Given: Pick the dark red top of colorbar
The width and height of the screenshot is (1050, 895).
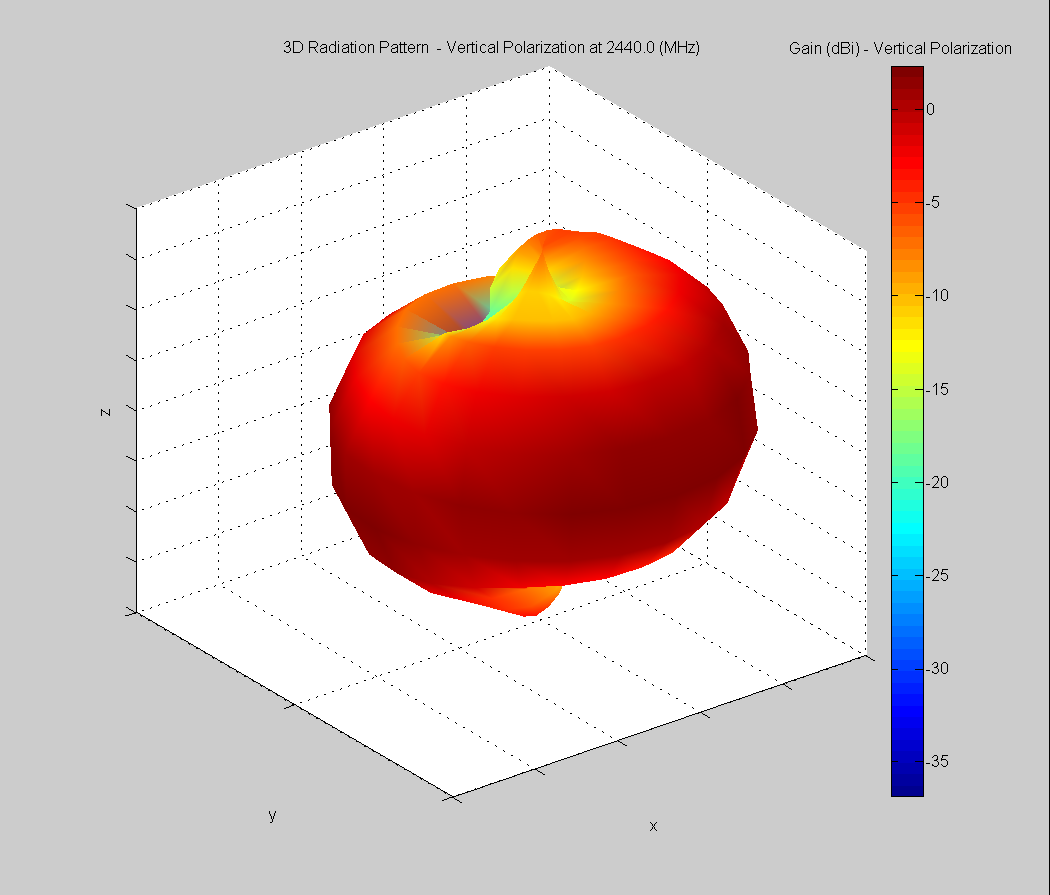Looking at the screenshot, I should [x=907, y=75].
